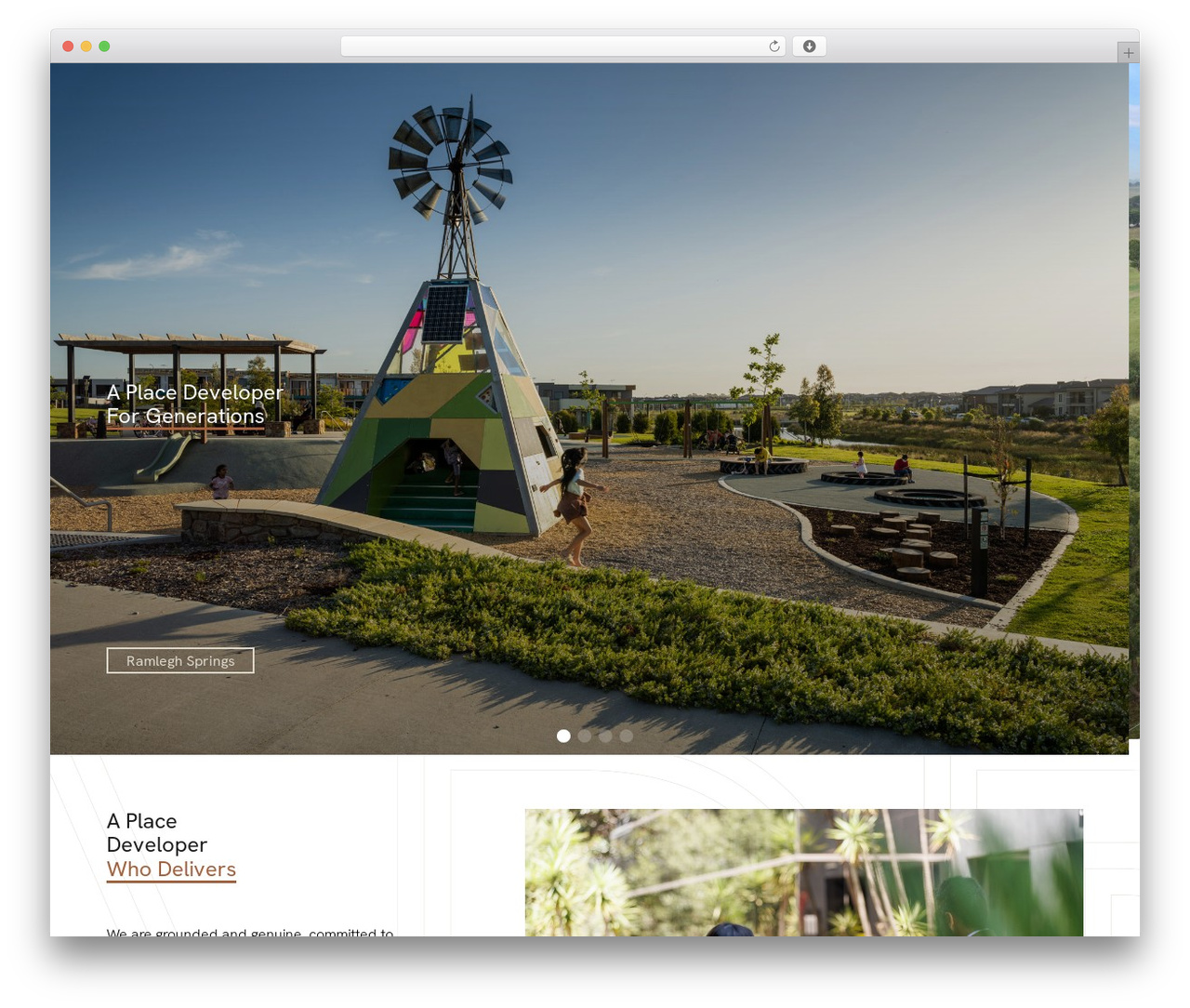Show the third carousel slide dot
Image resolution: width=1190 pixels, height=1008 pixels.
(605, 736)
